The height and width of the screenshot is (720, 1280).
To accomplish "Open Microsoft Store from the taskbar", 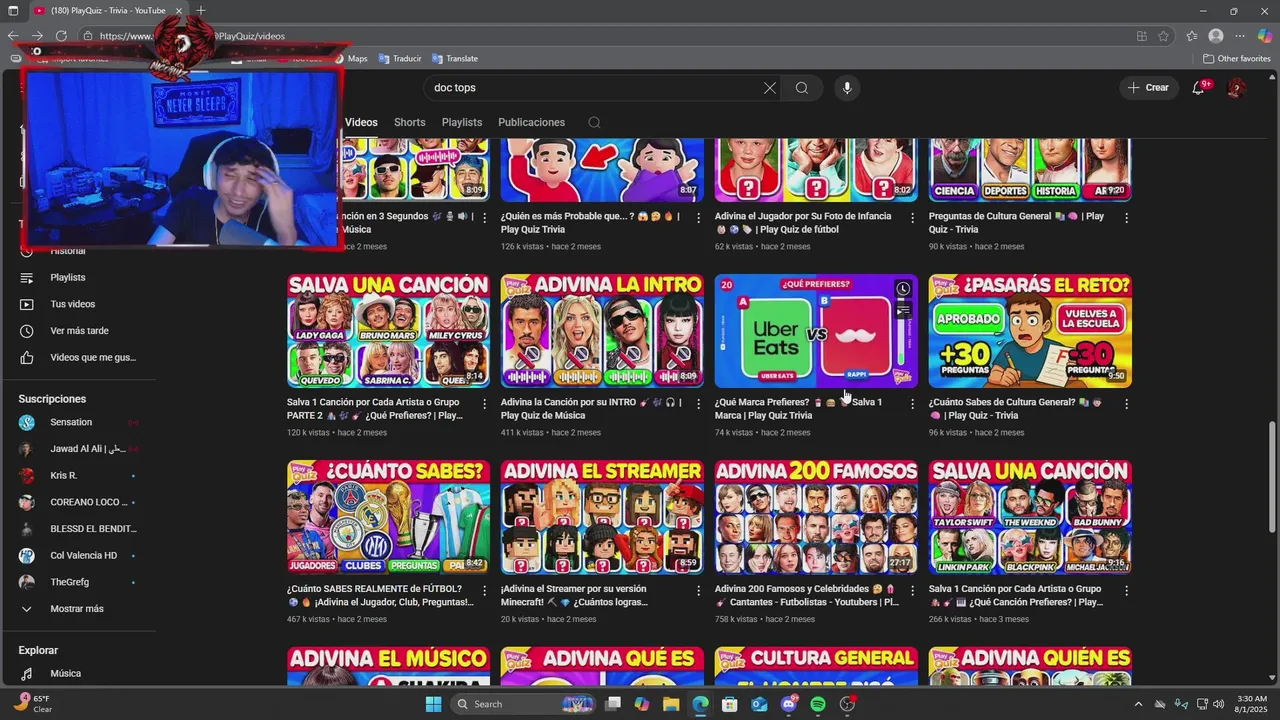I will pos(730,704).
